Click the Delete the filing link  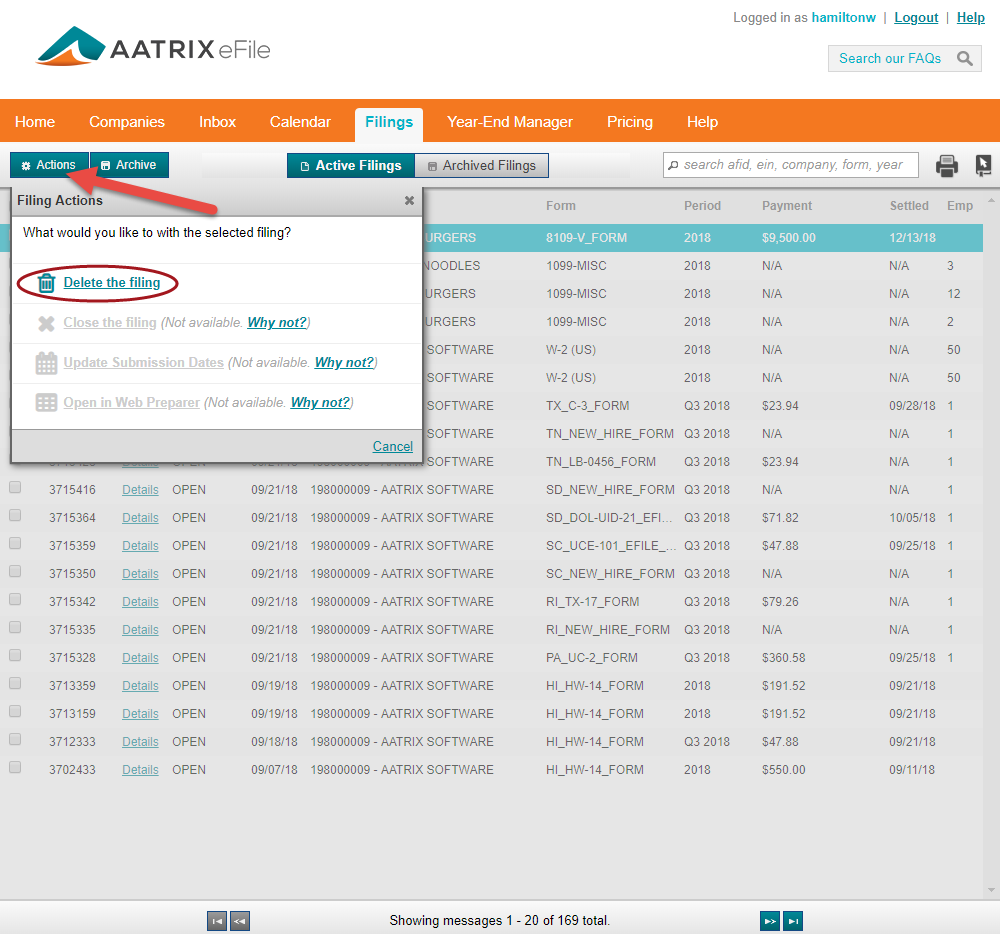(x=112, y=283)
